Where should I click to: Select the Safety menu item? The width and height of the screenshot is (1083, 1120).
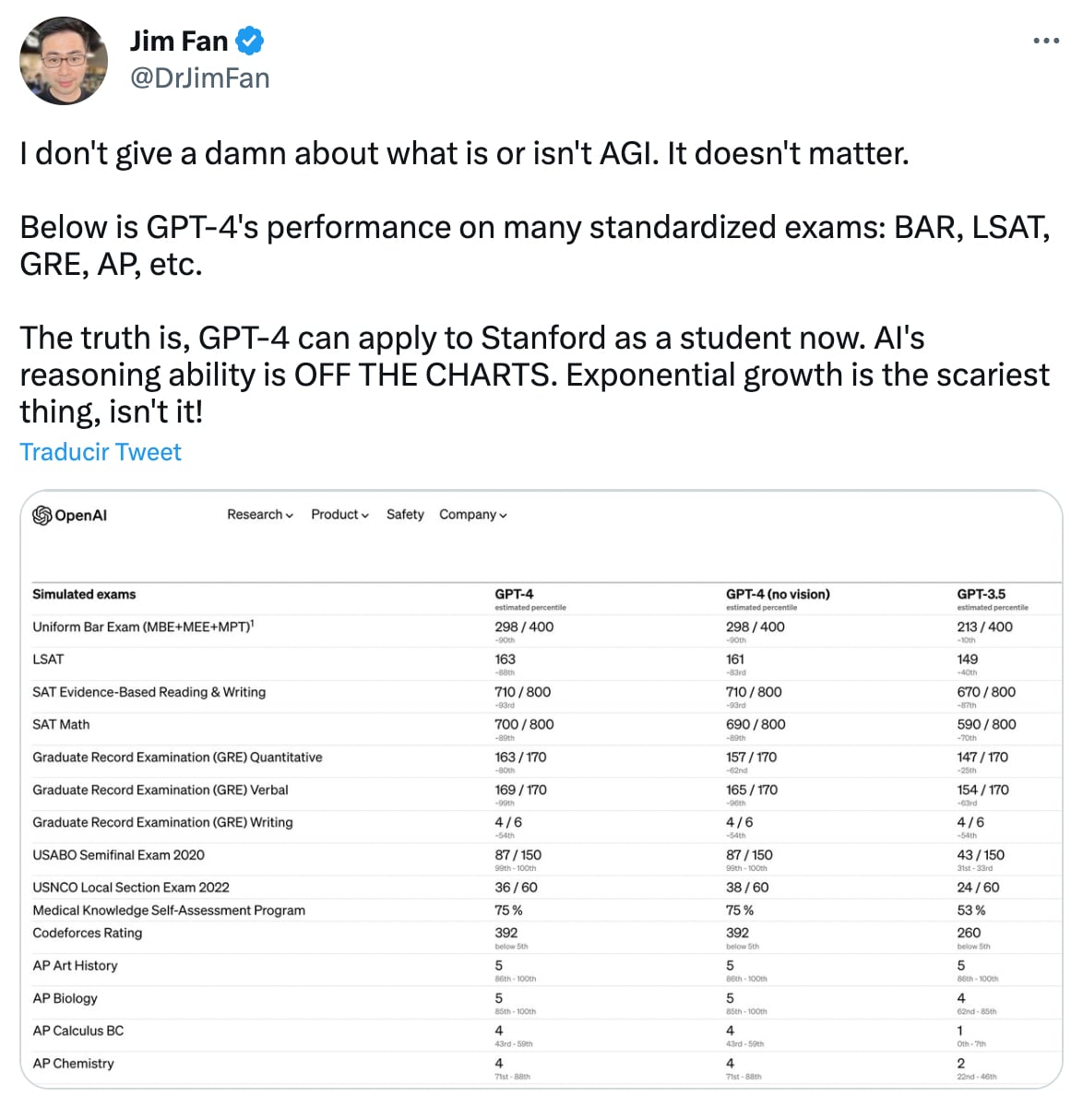[x=405, y=515]
